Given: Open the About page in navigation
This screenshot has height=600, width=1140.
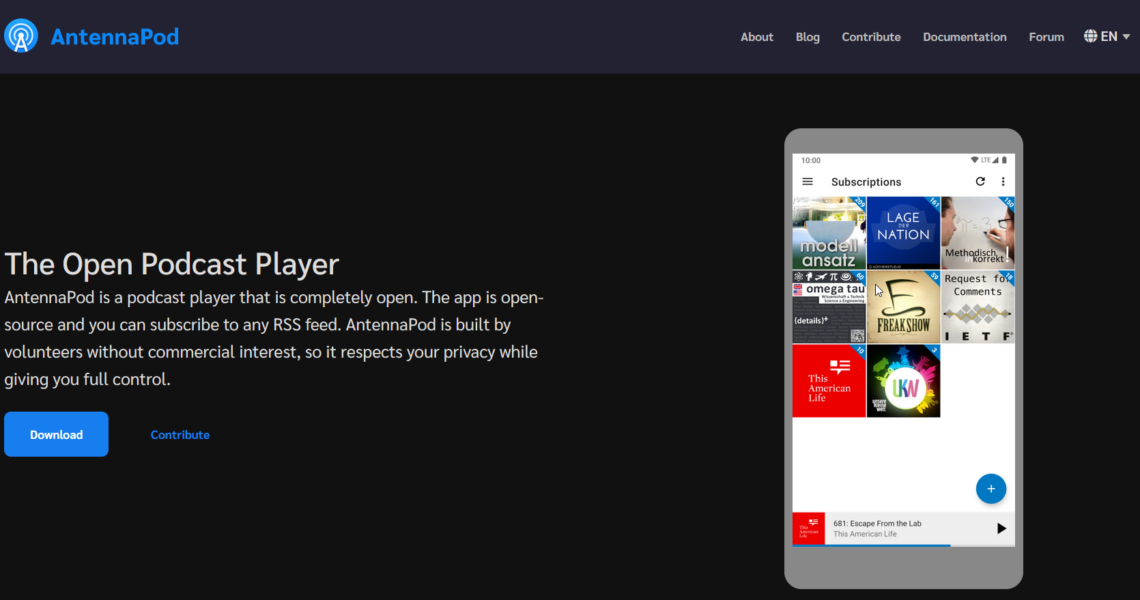Looking at the screenshot, I should 756,37.
